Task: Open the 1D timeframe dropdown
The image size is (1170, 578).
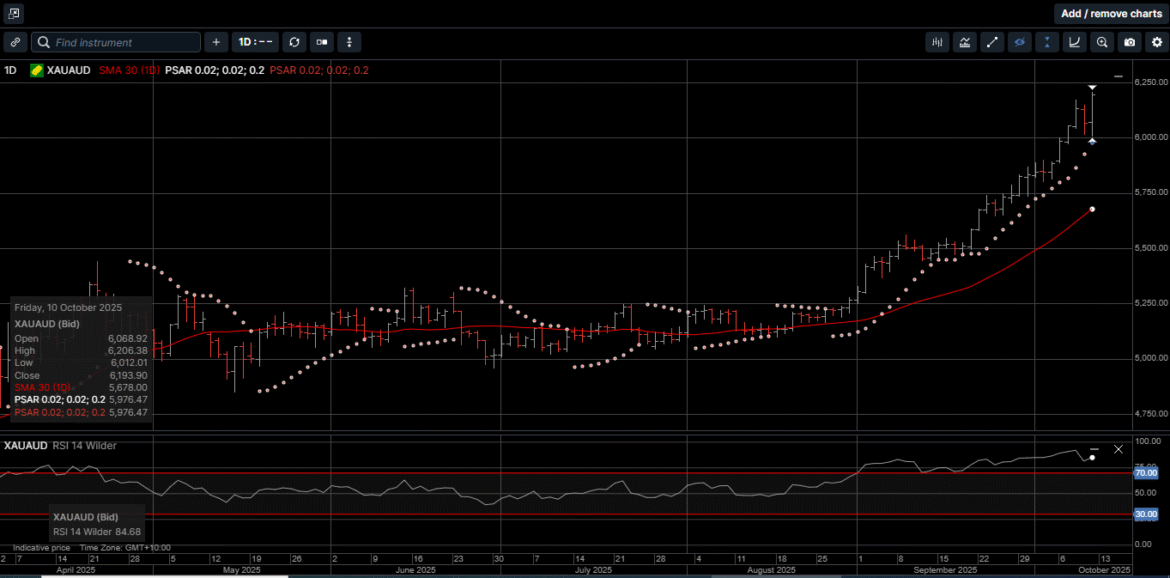Action: pyautogui.click(x=255, y=42)
